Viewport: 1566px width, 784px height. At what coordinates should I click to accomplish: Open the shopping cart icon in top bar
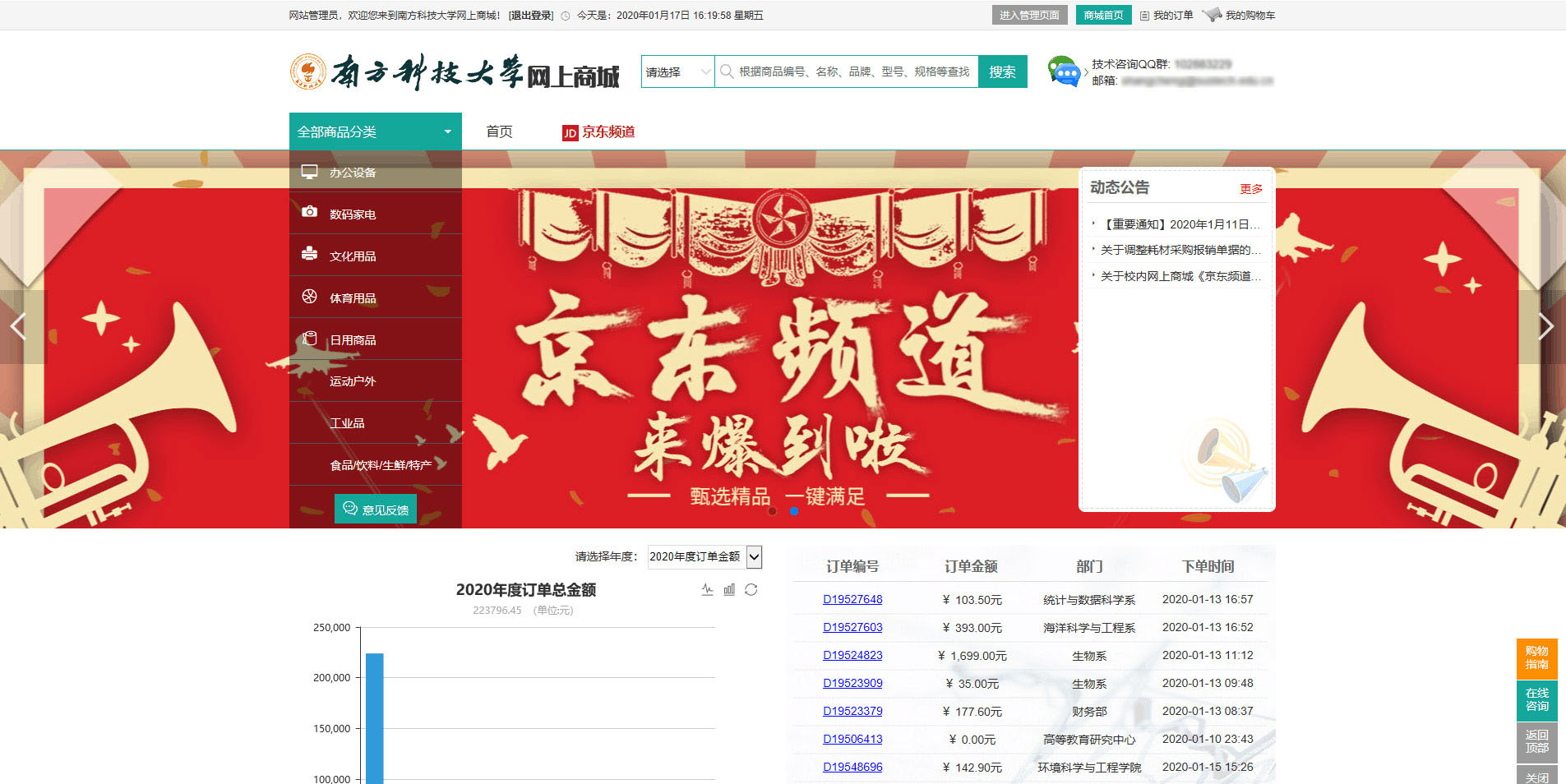coord(1212,15)
